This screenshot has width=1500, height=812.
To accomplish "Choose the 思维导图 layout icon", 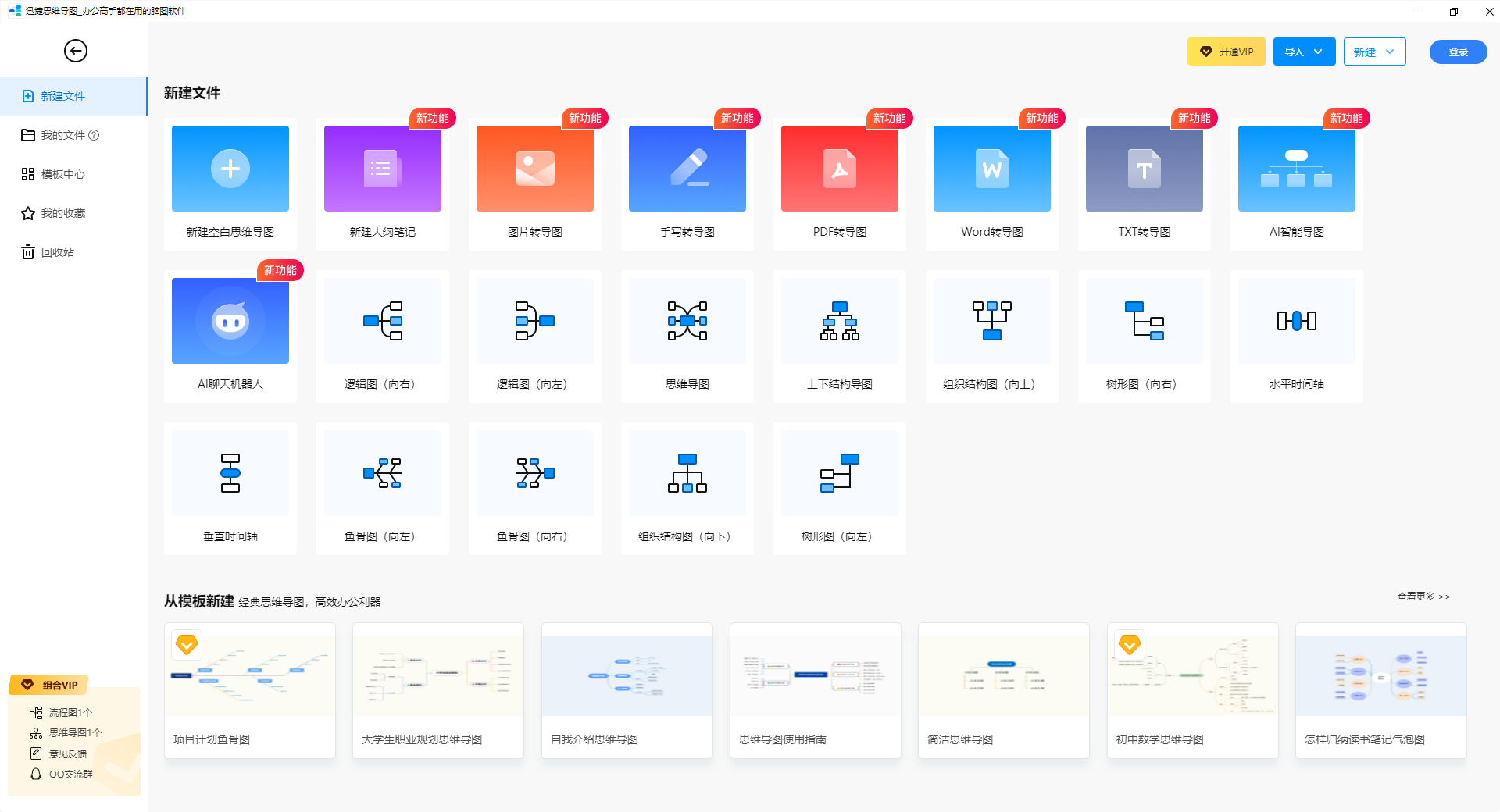I will [687, 321].
